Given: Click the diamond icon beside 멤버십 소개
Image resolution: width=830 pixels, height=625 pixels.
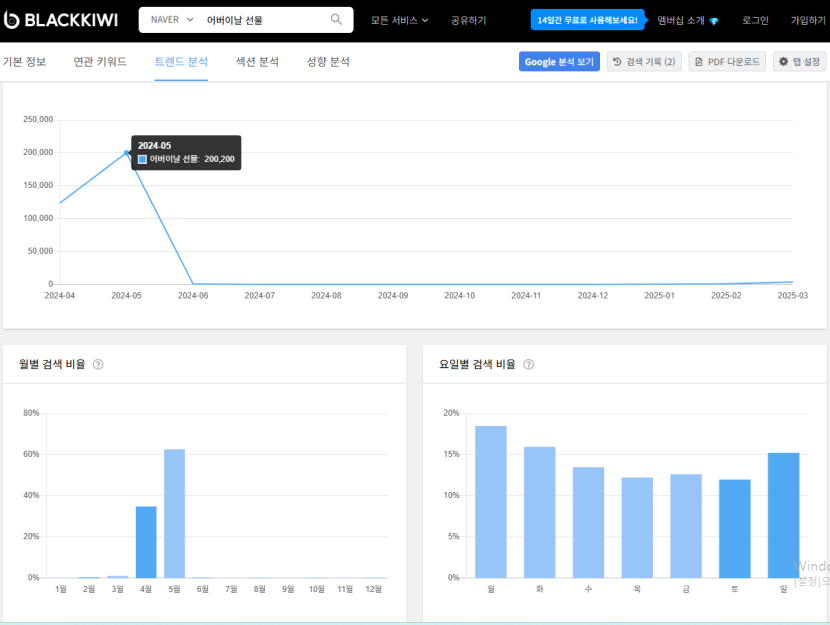Looking at the screenshot, I should [714, 21].
